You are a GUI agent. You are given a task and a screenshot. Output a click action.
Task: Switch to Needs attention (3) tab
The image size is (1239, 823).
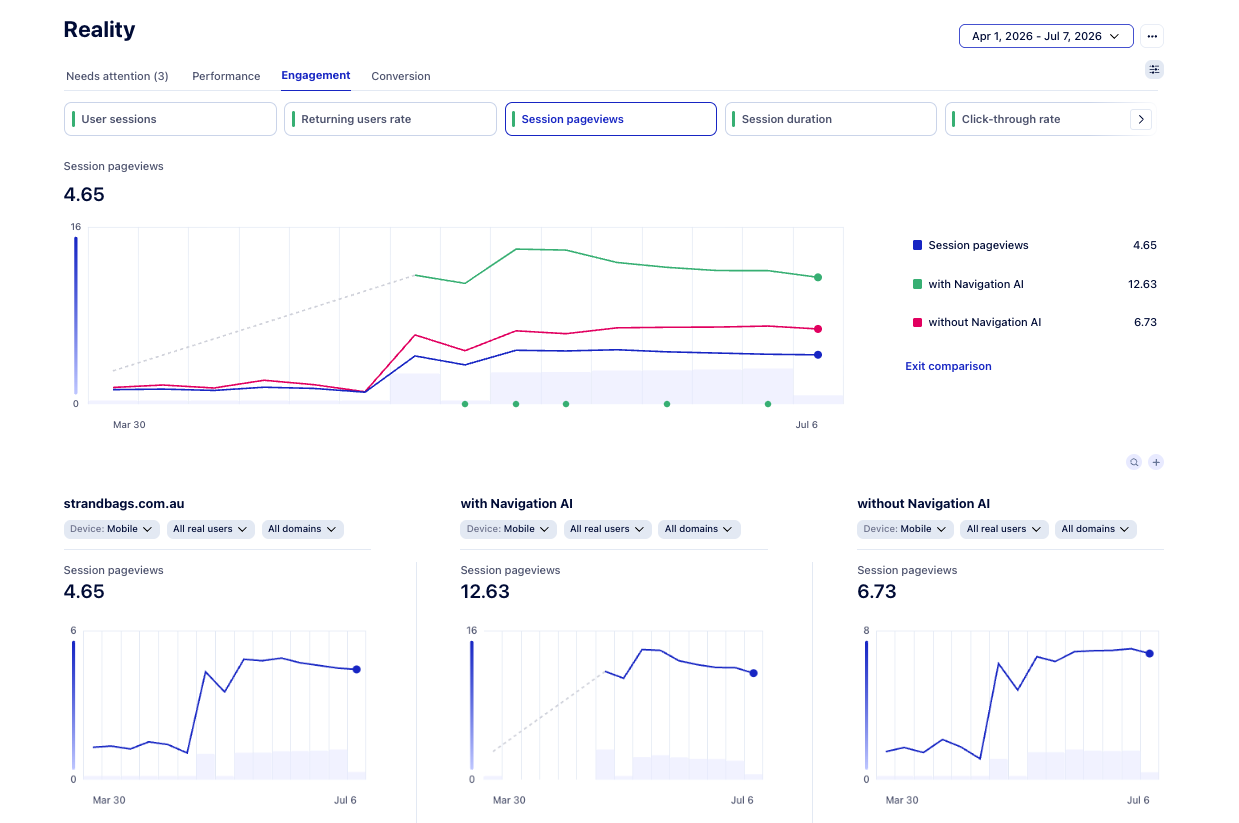(117, 76)
